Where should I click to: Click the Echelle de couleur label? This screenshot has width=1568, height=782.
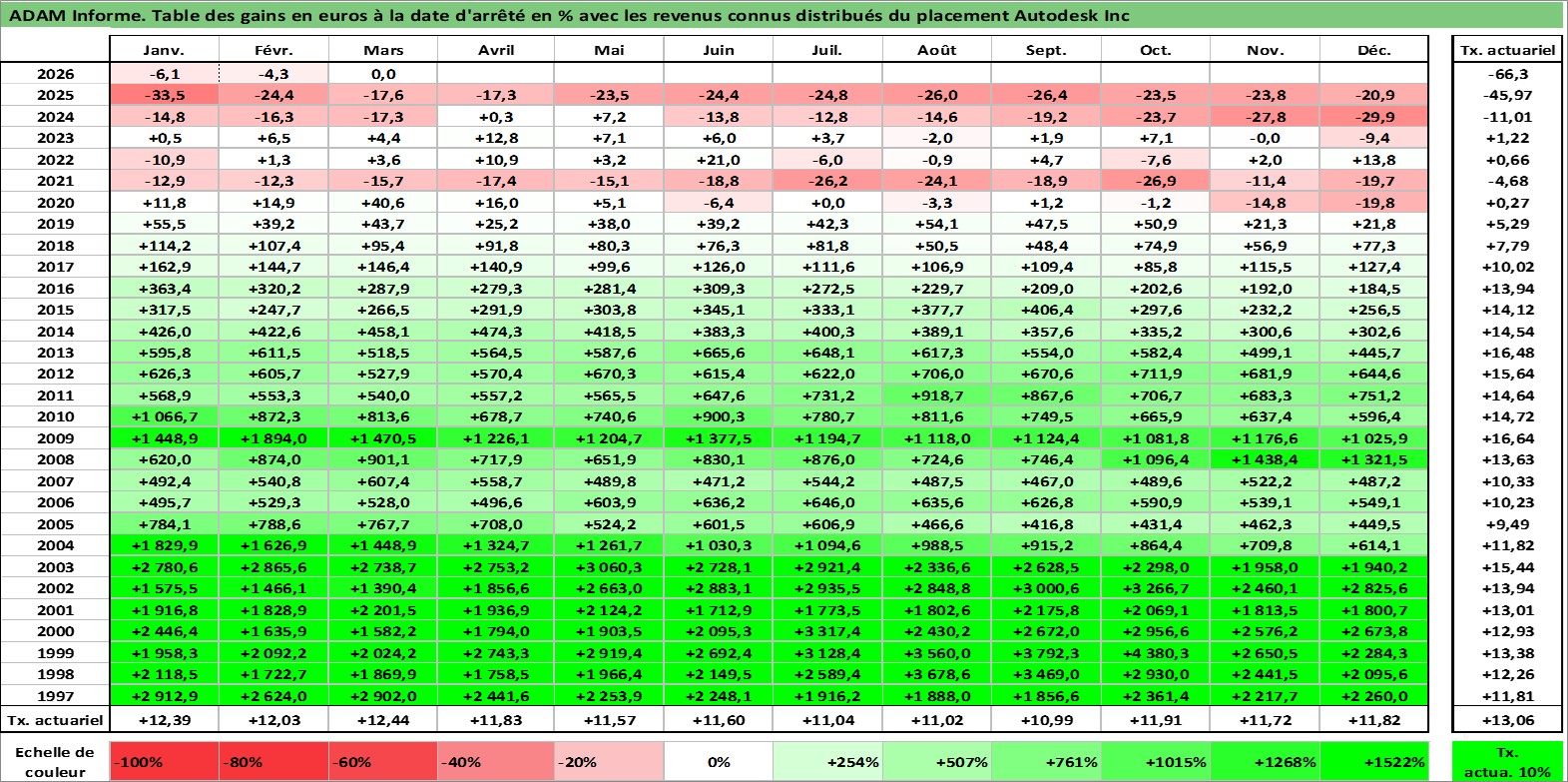click(x=56, y=761)
